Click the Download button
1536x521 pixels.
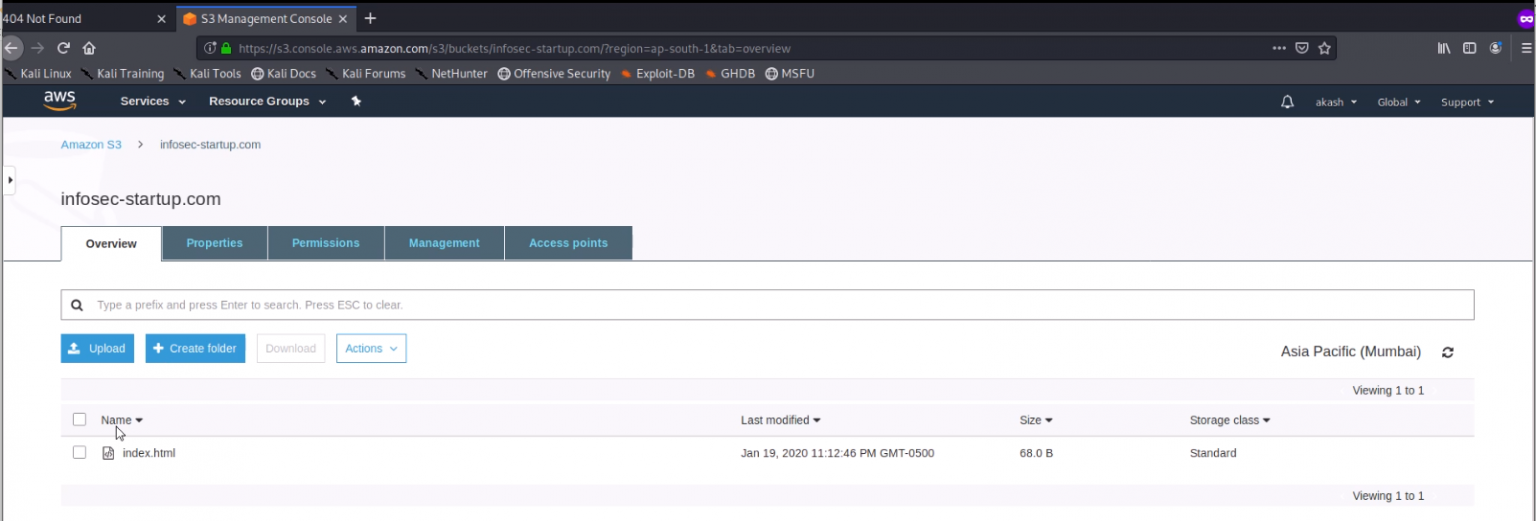click(291, 348)
